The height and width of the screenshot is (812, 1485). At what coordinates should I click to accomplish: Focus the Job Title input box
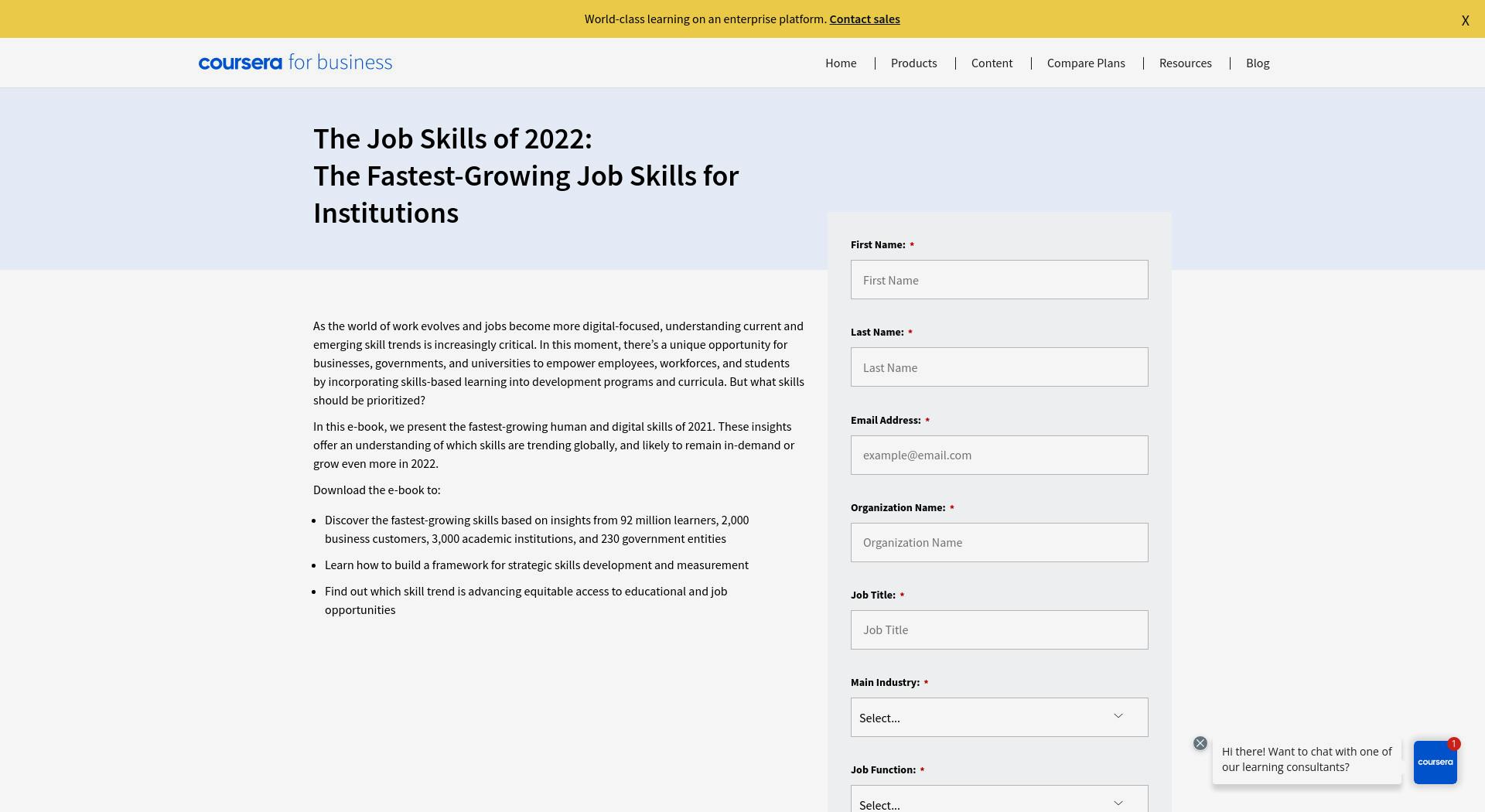click(x=999, y=629)
